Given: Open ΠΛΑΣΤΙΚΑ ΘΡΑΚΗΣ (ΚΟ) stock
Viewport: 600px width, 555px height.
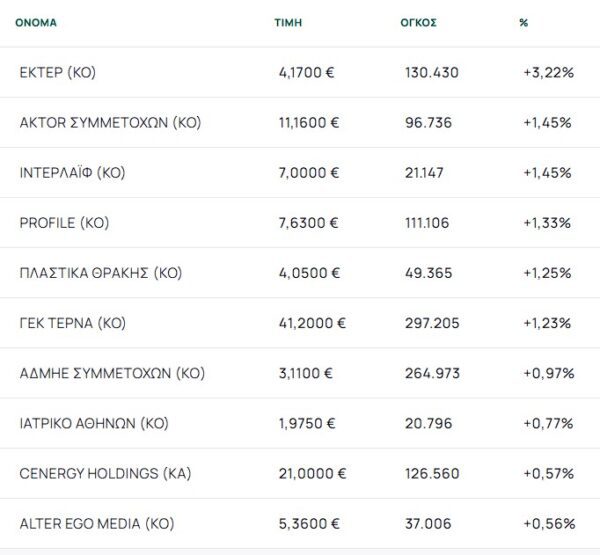Looking at the screenshot, I should click(100, 273).
